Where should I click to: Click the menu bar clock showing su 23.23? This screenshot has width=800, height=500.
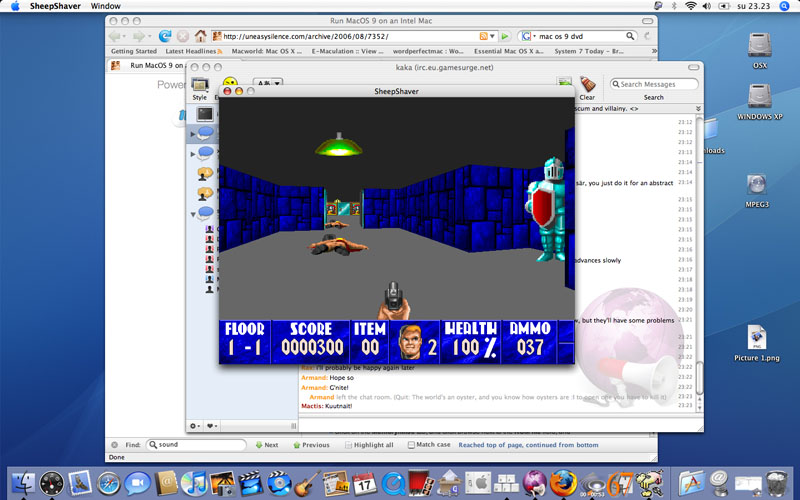754,6
